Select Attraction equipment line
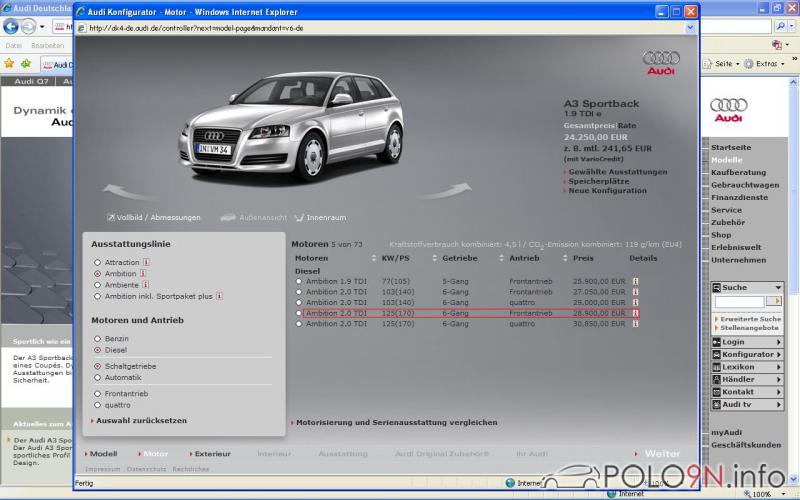This screenshot has width=800, height=500. tap(97, 262)
